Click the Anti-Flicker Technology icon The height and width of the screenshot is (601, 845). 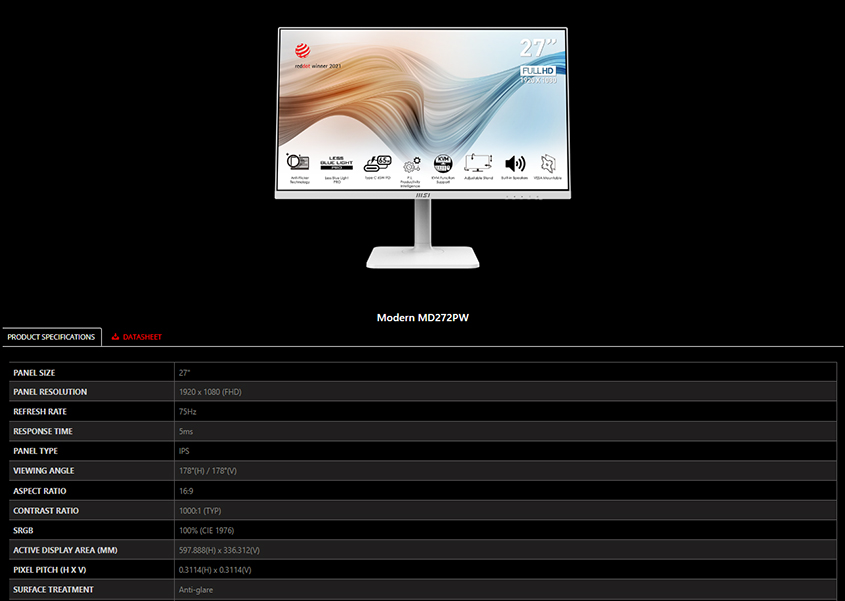click(x=298, y=162)
